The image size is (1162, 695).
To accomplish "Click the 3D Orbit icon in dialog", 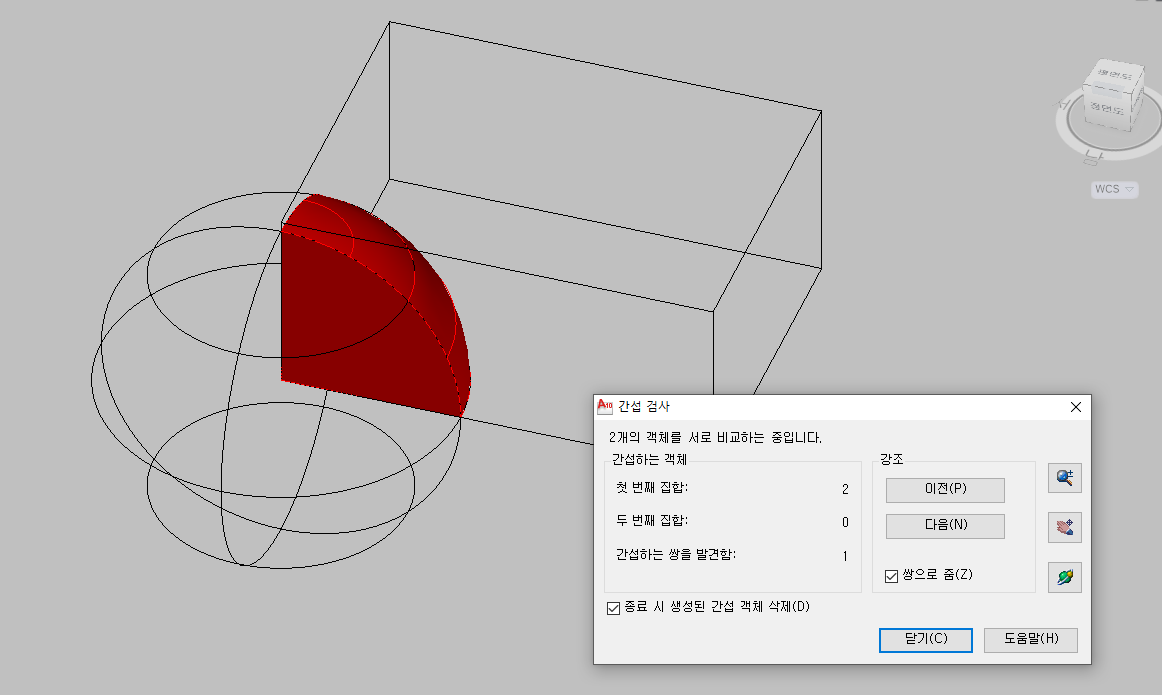I will coord(1065,577).
